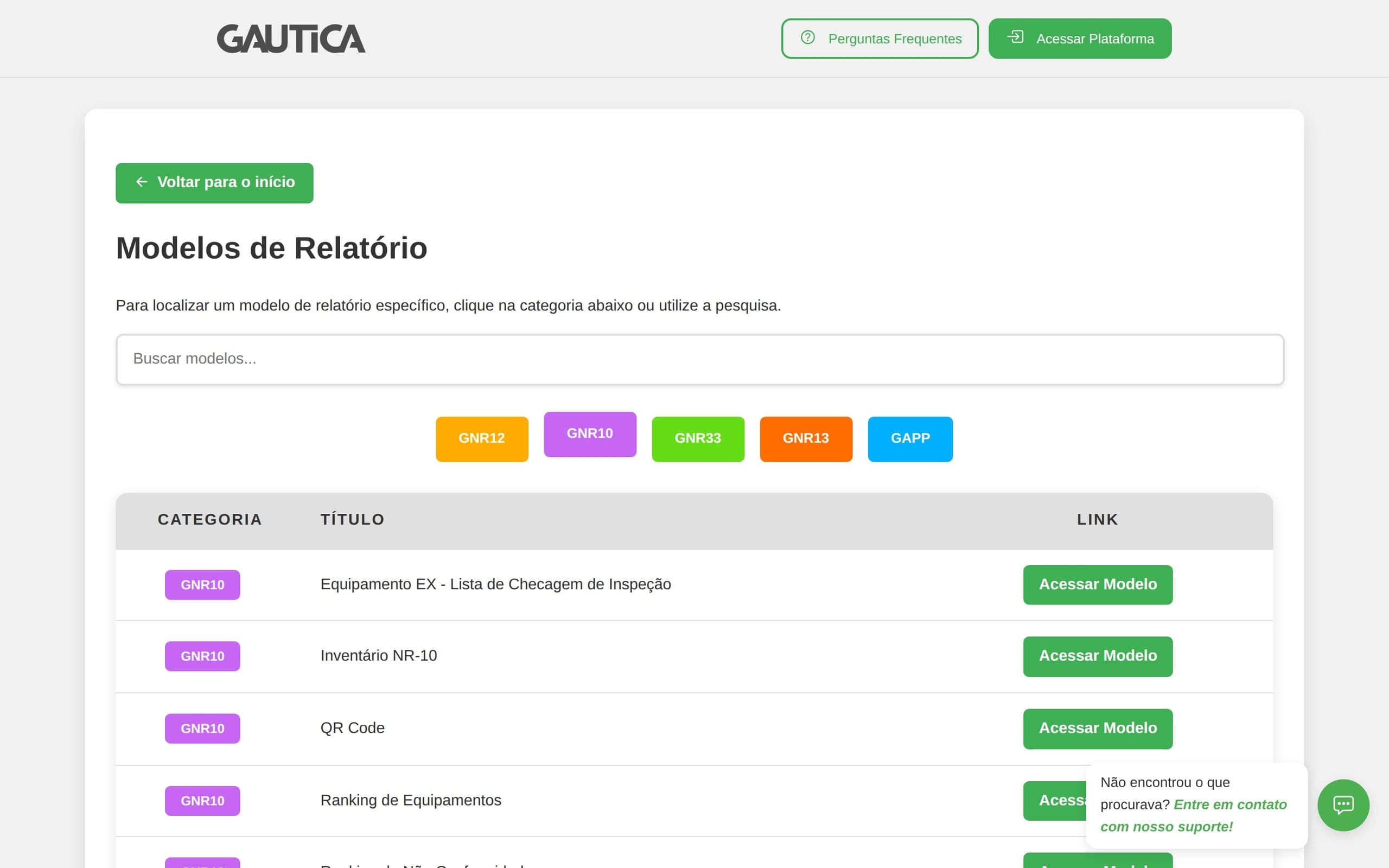Image resolution: width=1389 pixels, height=868 pixels.
Task: Filter by GNR13 category
Action: click(x=805, y=438)
